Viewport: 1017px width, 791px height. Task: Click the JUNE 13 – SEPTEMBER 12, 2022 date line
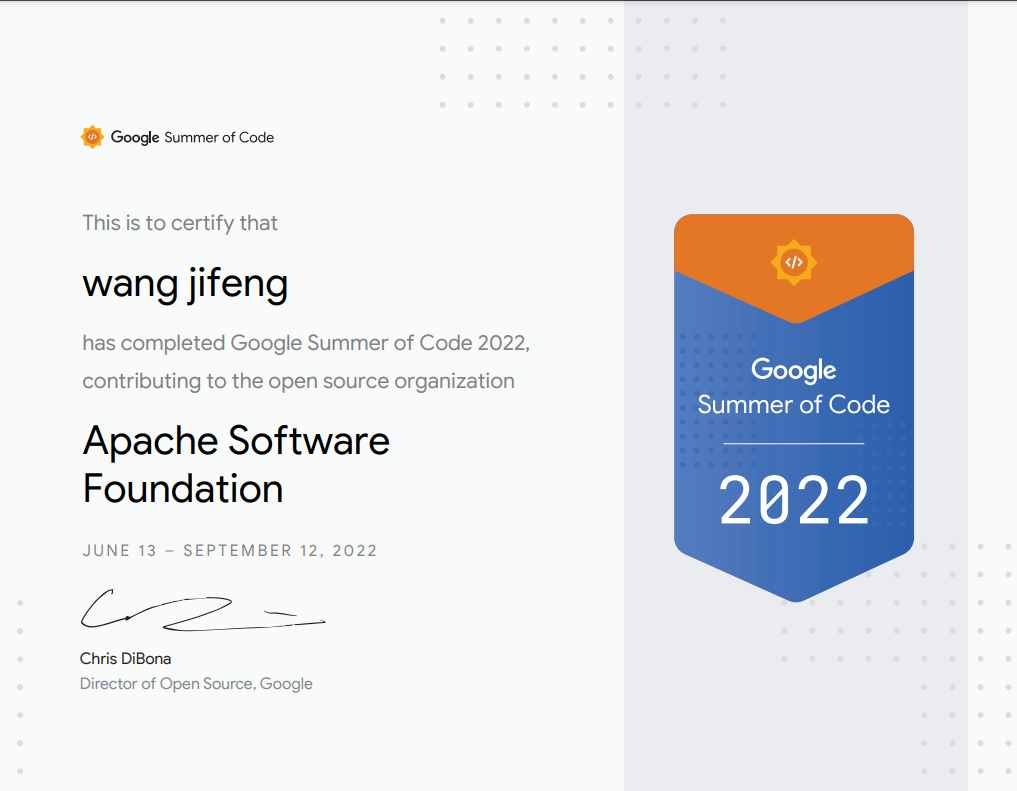228,550
